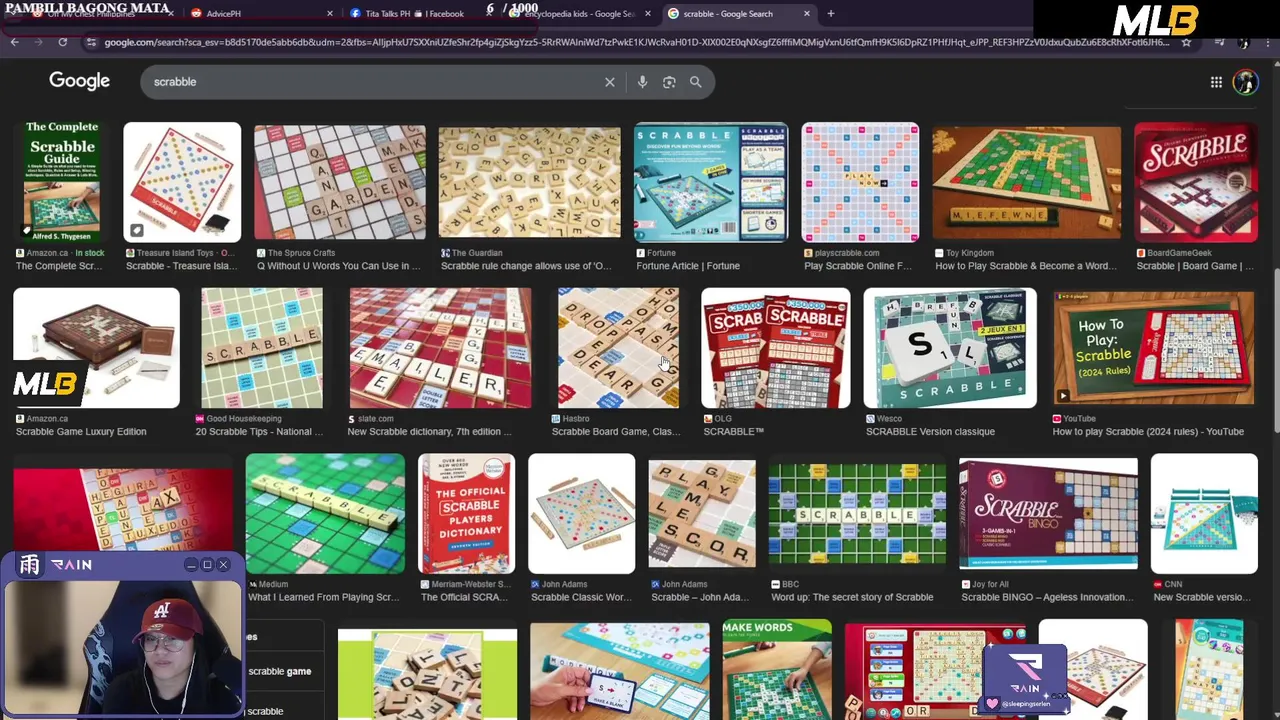Viewport: 1280px width, 720px height.
Task: Open the Fortune Article image
Action: pos(711,182)
